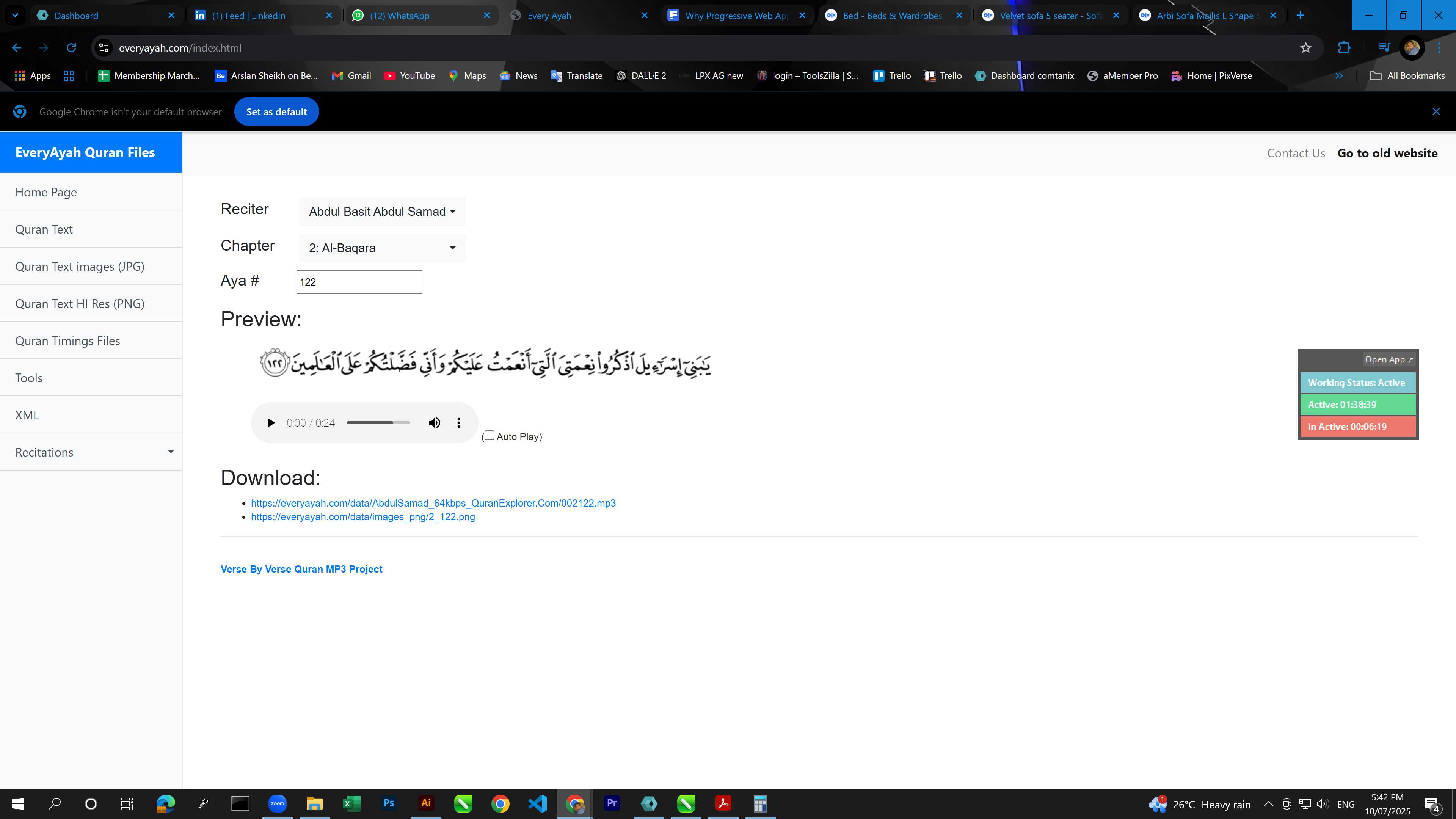This screenshot has width=1456, height=819.
Task: Open Quran Text HI Res (PNG)
Action: 91,303
